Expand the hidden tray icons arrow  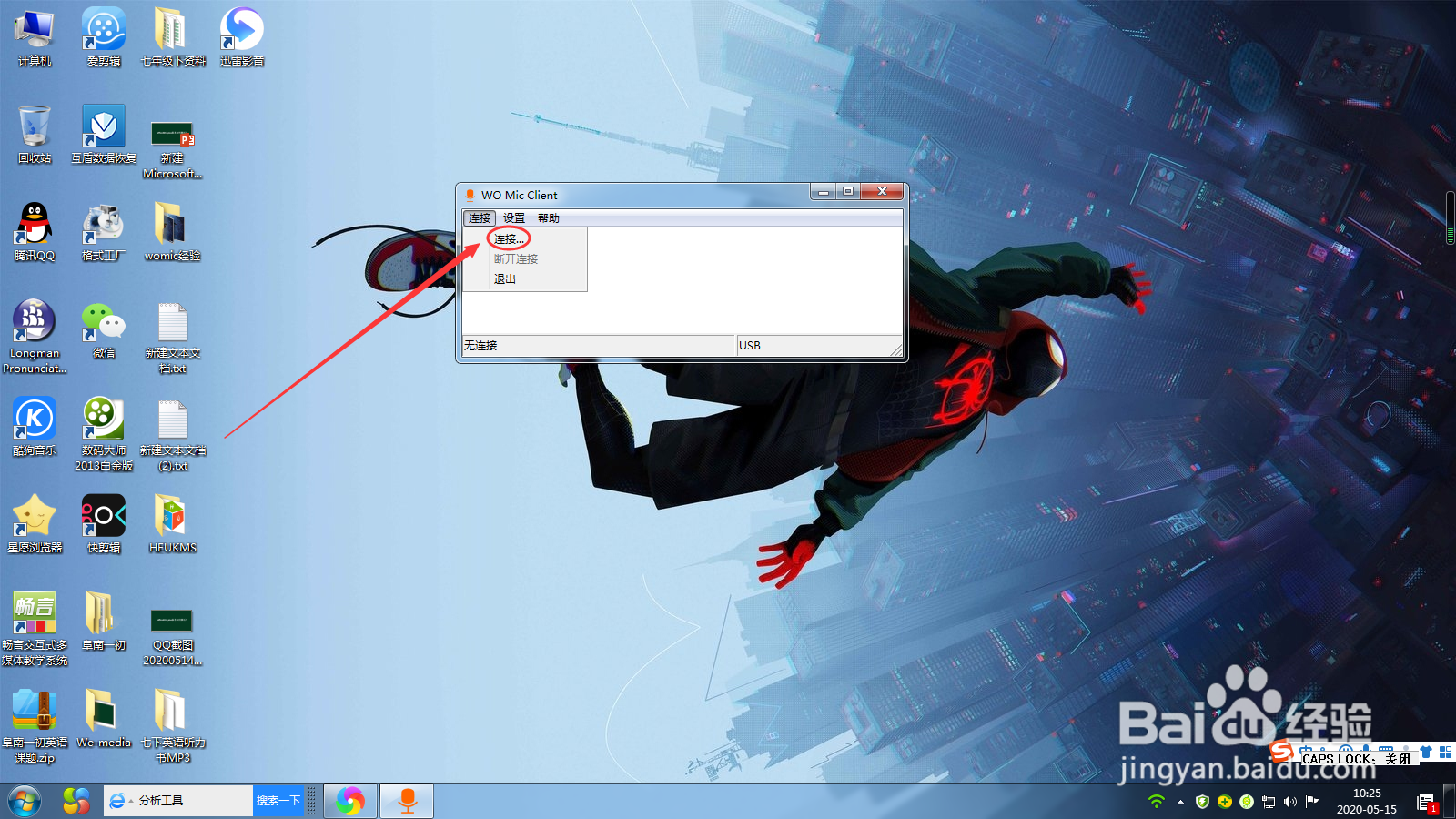point(1180,802)
